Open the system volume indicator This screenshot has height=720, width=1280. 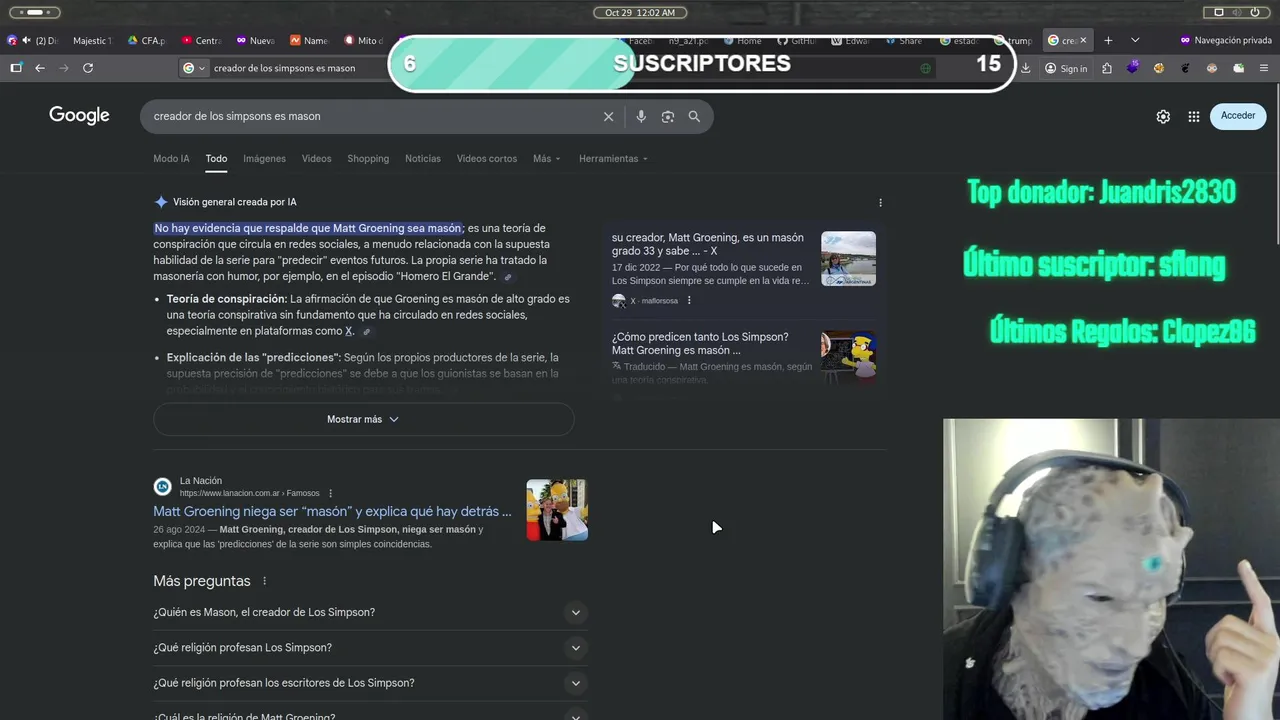click(x=1237, y=12)
